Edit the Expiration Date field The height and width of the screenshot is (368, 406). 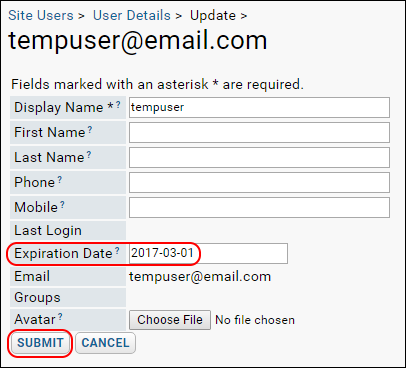tap(208, 253)
